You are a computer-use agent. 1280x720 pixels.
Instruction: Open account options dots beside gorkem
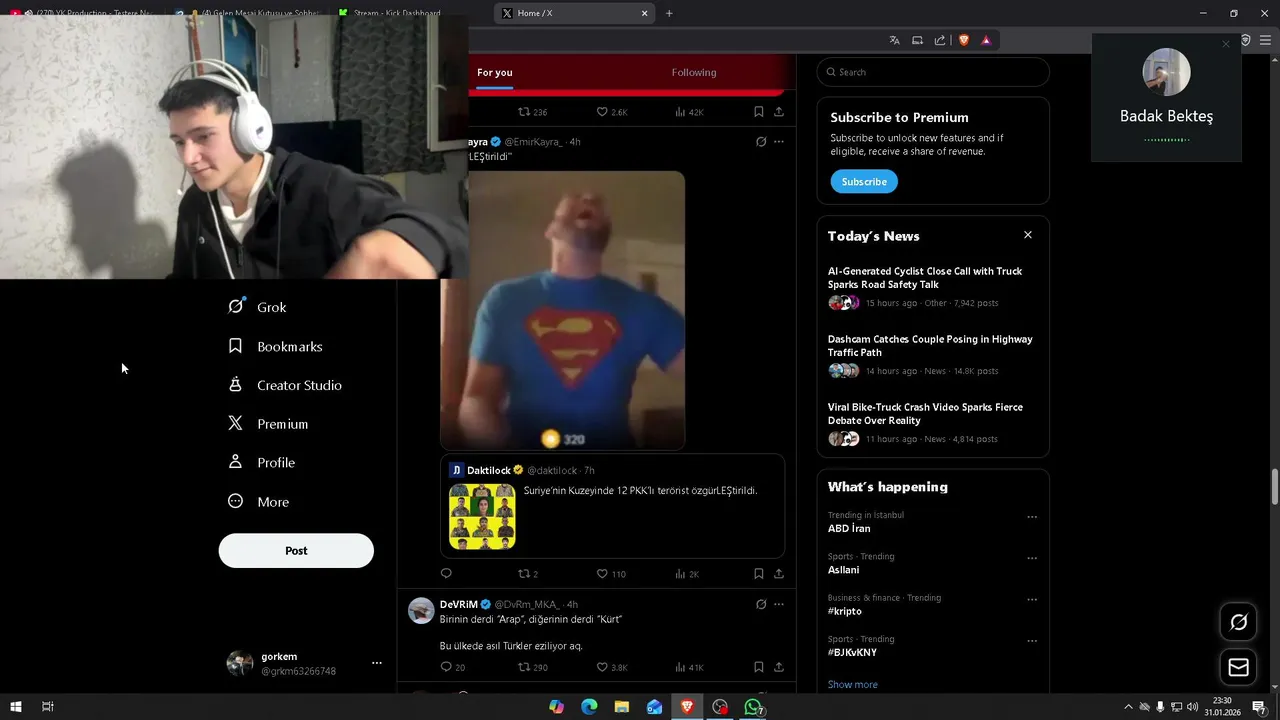click(x=377, y=663)
